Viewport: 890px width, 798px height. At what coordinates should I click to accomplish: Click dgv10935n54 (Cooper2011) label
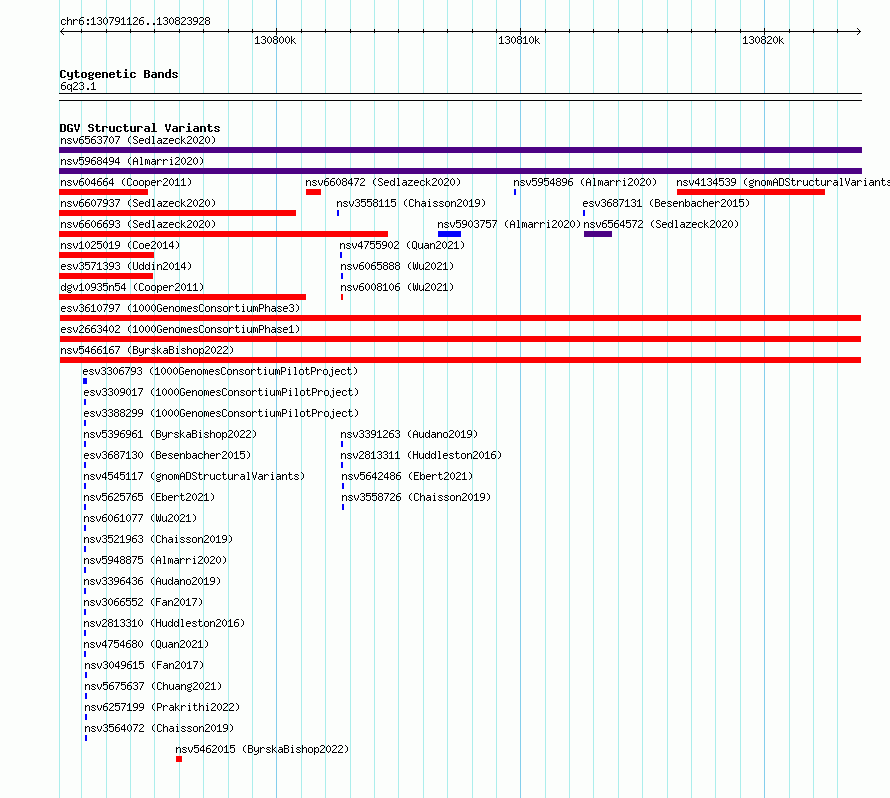(x=132, y=287)
